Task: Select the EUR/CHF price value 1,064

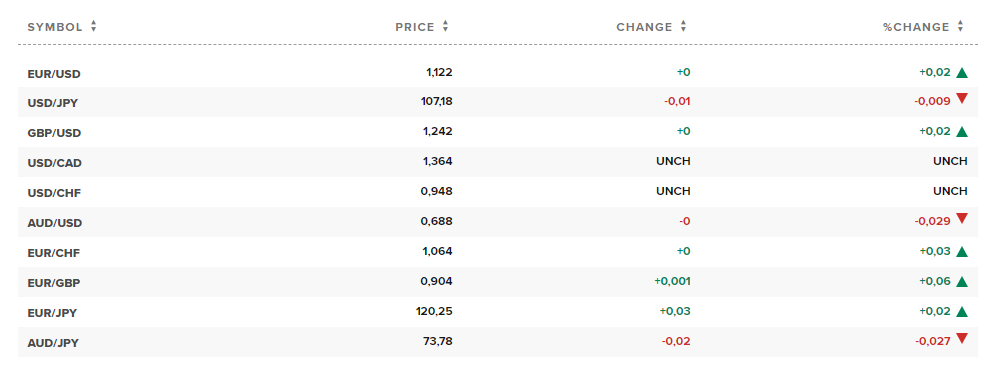Action: (437, 252)
